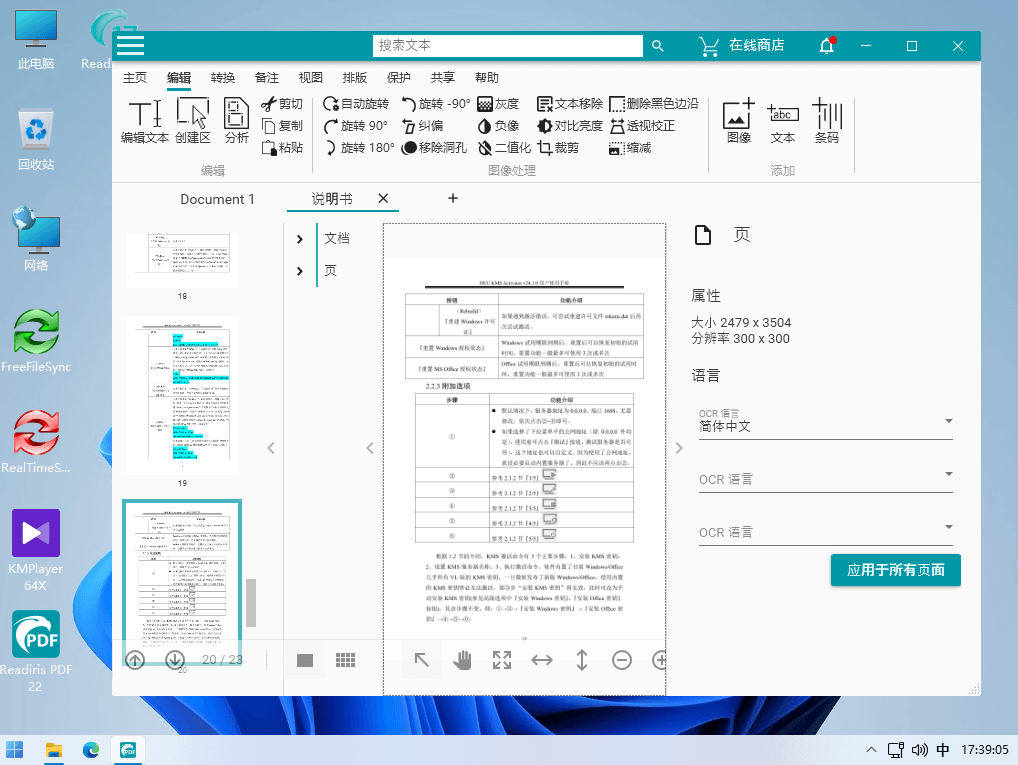Open the notifications bell
This screenshot has width=1018, height=765.
click(x=826, y=45)
